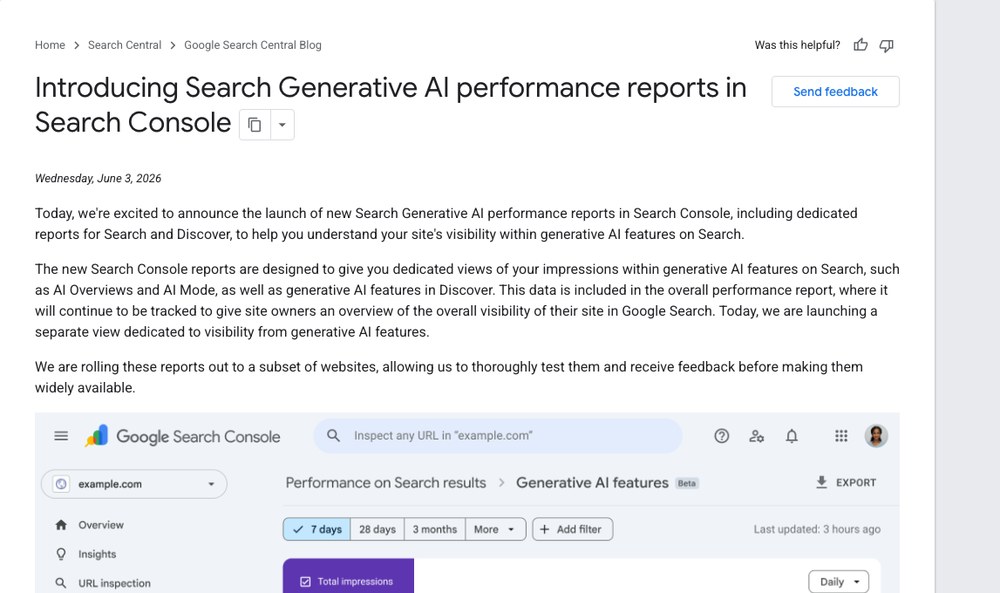Open the example.com property selector dropdown
The width and height of the screenshot is (1000, 593).
point(134,484)
